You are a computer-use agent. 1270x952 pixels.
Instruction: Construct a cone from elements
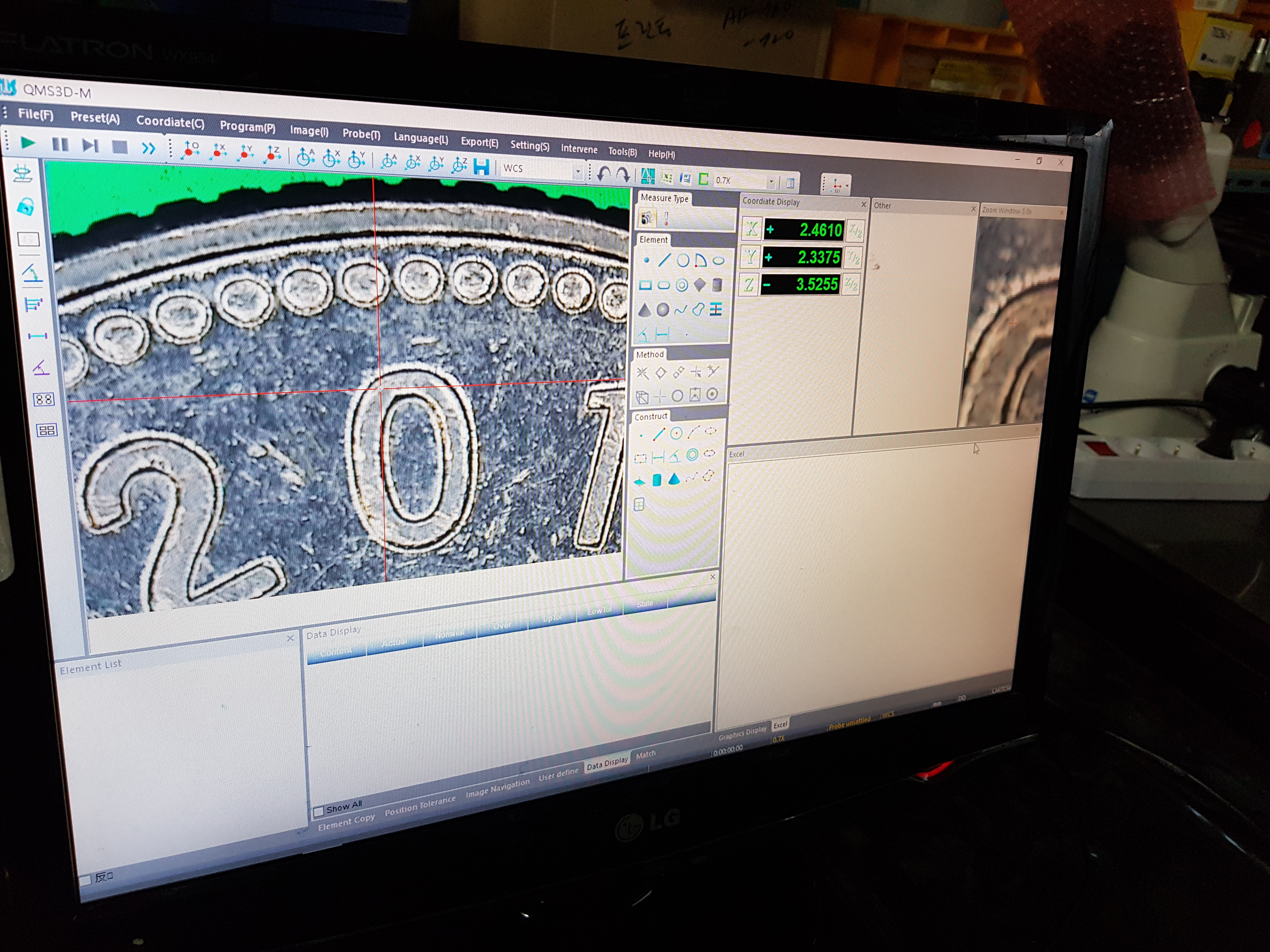tap(674, 479)
